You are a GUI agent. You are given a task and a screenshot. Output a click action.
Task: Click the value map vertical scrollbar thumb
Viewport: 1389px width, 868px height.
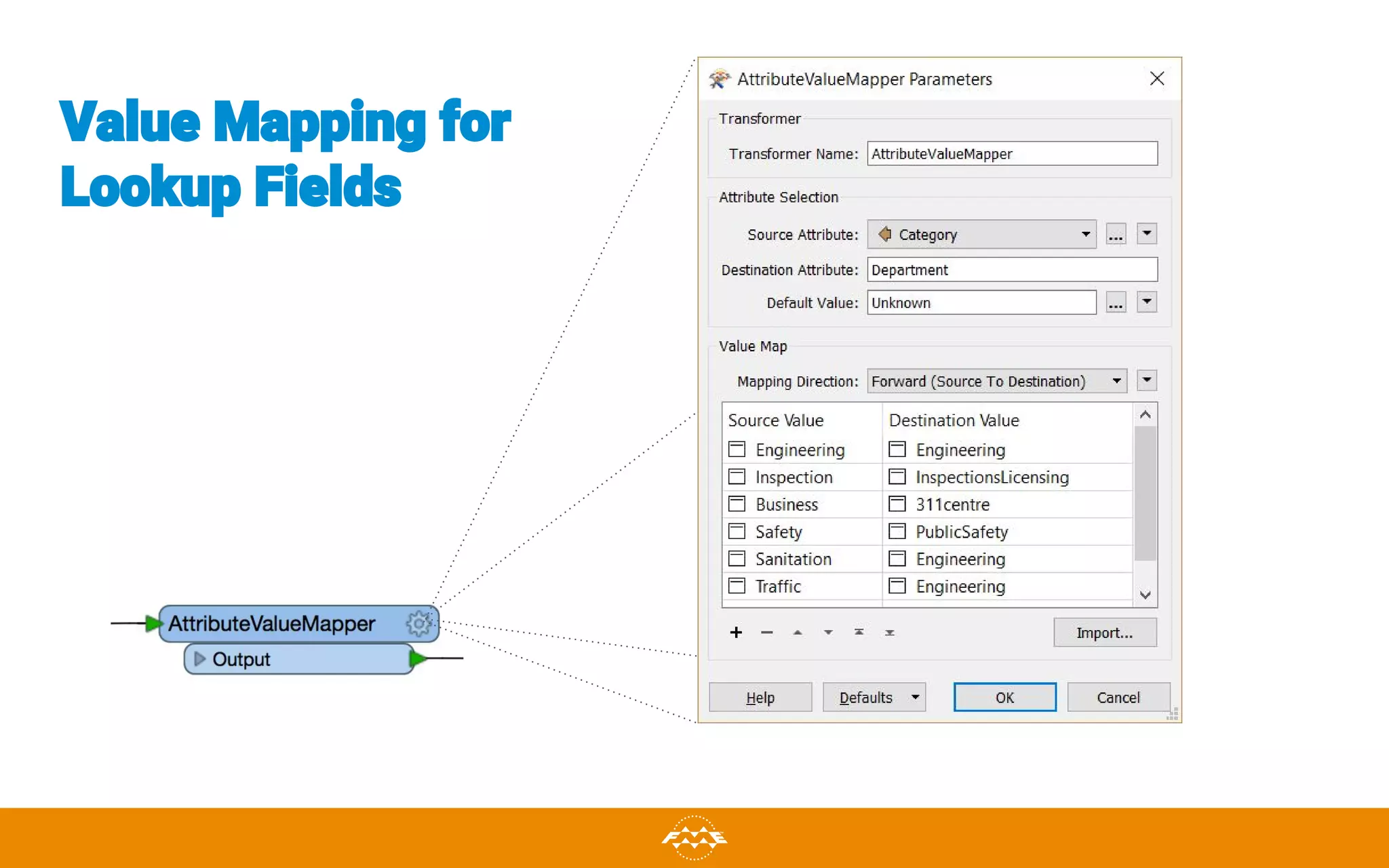point(1146,493)
